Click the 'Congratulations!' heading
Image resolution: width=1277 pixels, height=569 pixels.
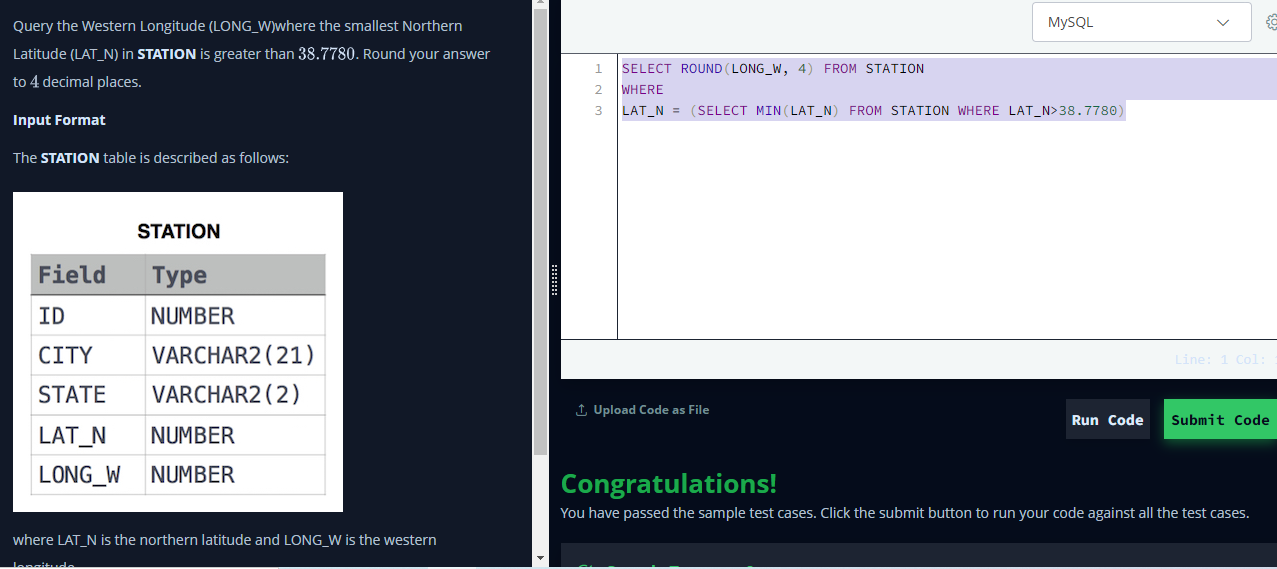click(x=668, y=484)
